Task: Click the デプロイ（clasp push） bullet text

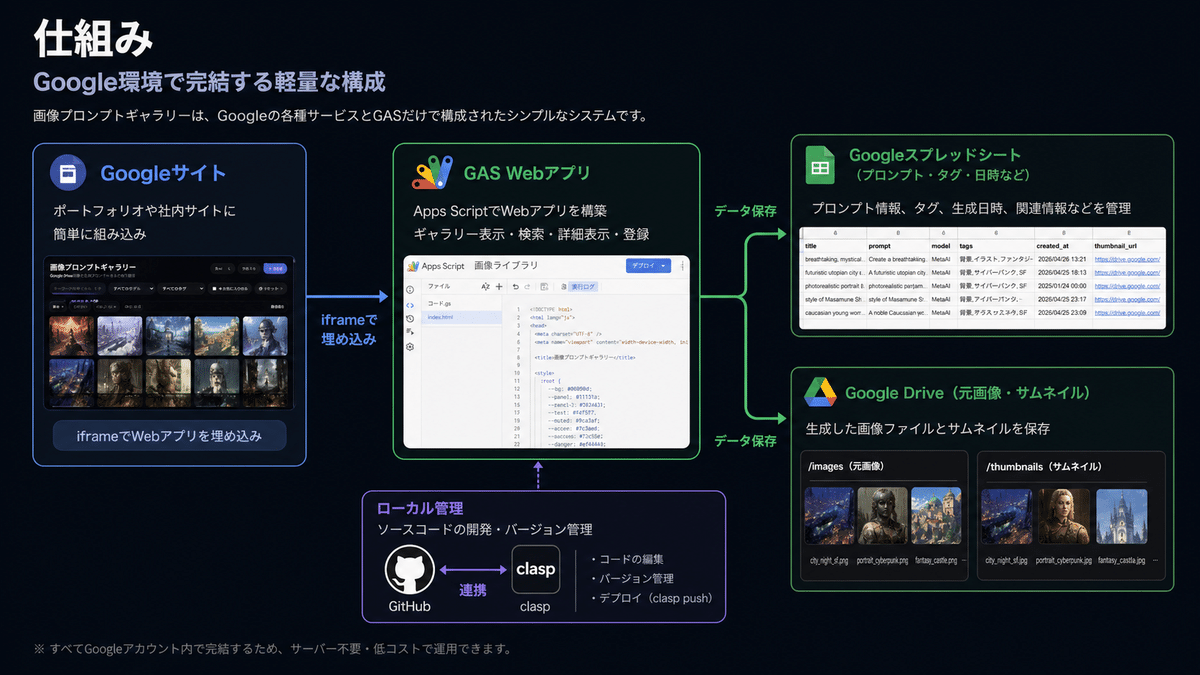Action: coord(654,599)
